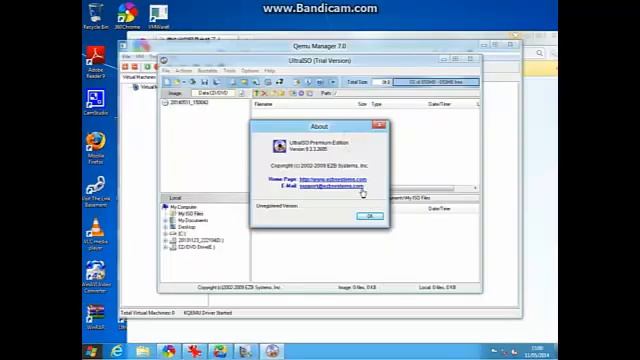
Task: Click the Save floppy-disk icon in UltraISO toolbar
Action: coord(204,82)
